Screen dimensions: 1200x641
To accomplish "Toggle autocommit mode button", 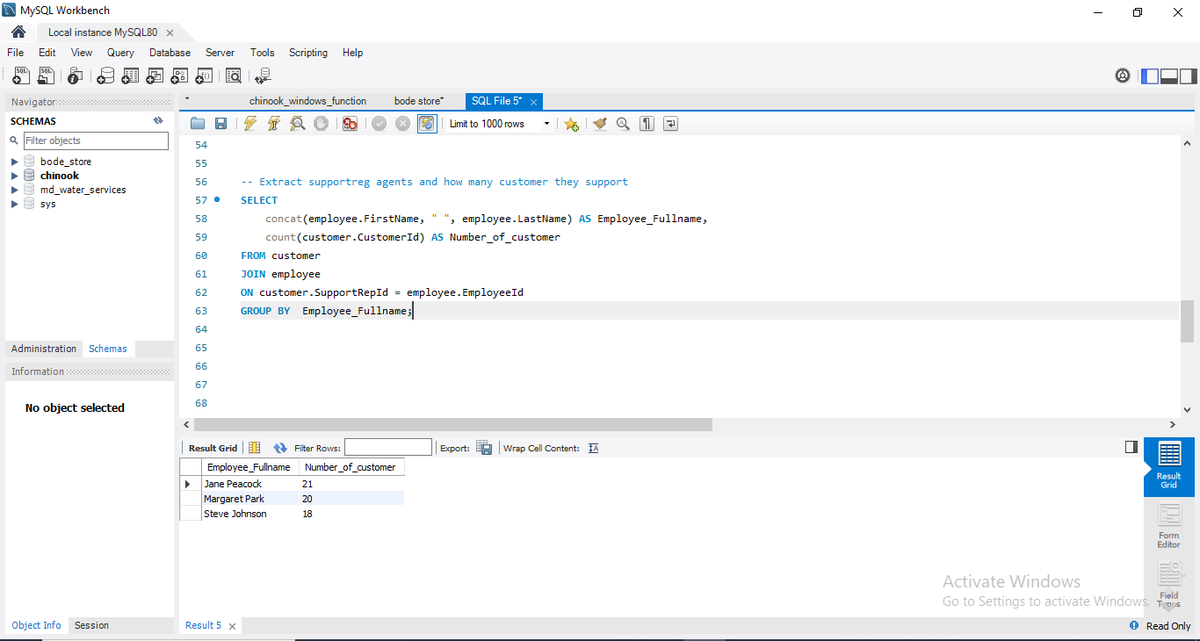I will (427, 124).
